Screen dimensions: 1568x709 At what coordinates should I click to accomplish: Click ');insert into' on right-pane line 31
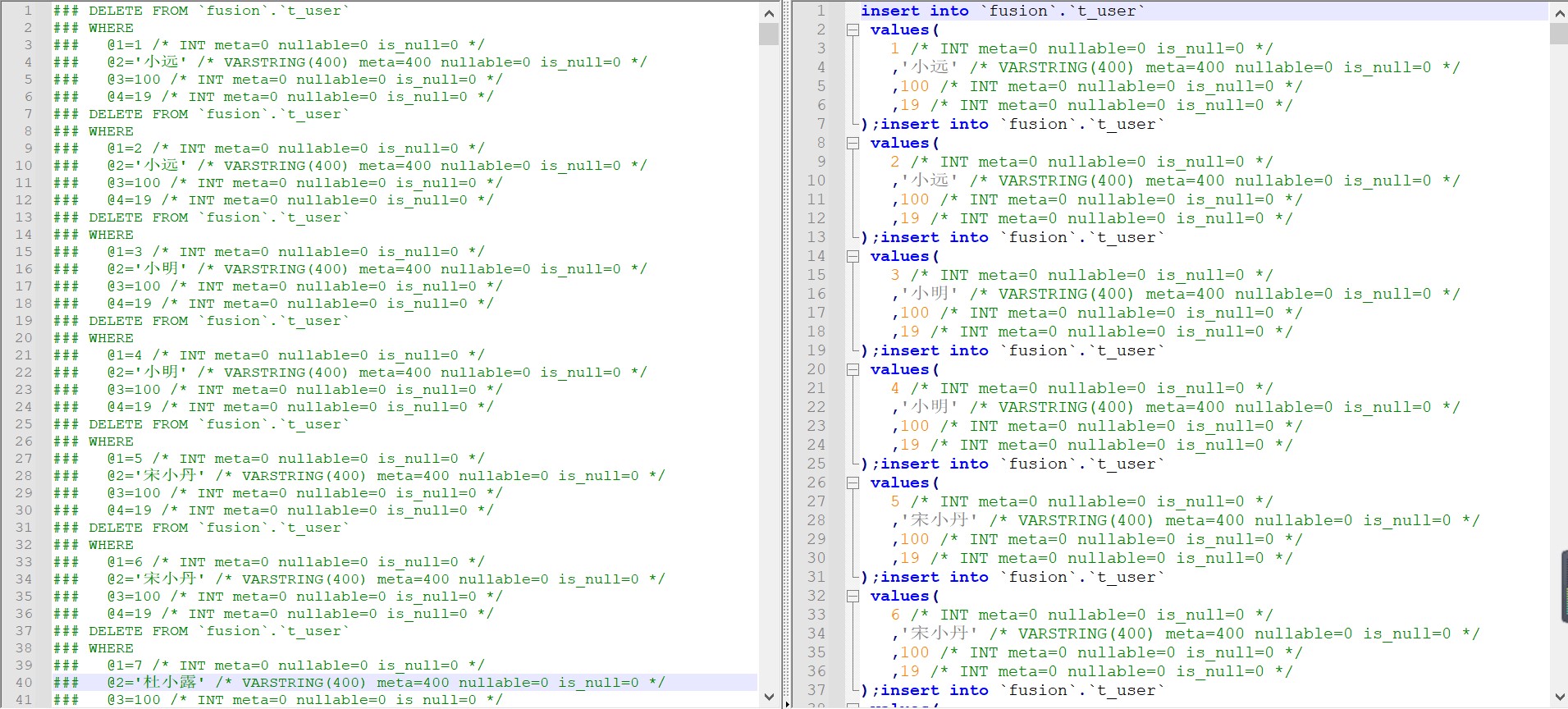(925, 577)
